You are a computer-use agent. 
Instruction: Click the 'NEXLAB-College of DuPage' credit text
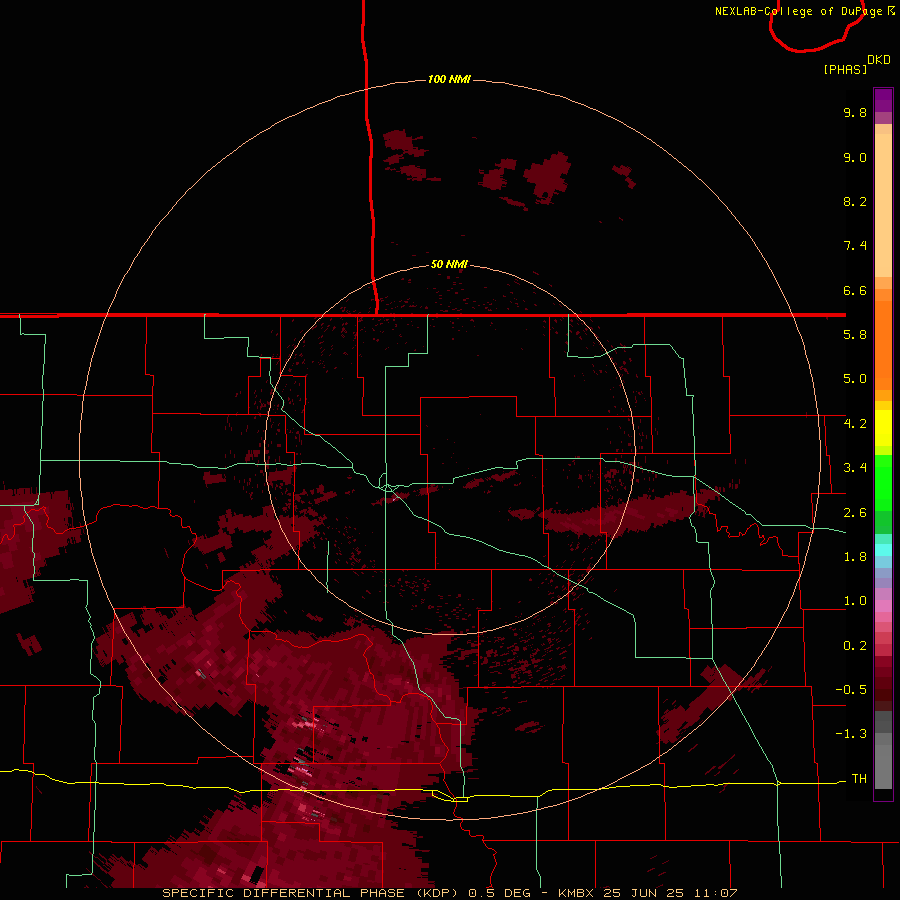pos(801,11)
